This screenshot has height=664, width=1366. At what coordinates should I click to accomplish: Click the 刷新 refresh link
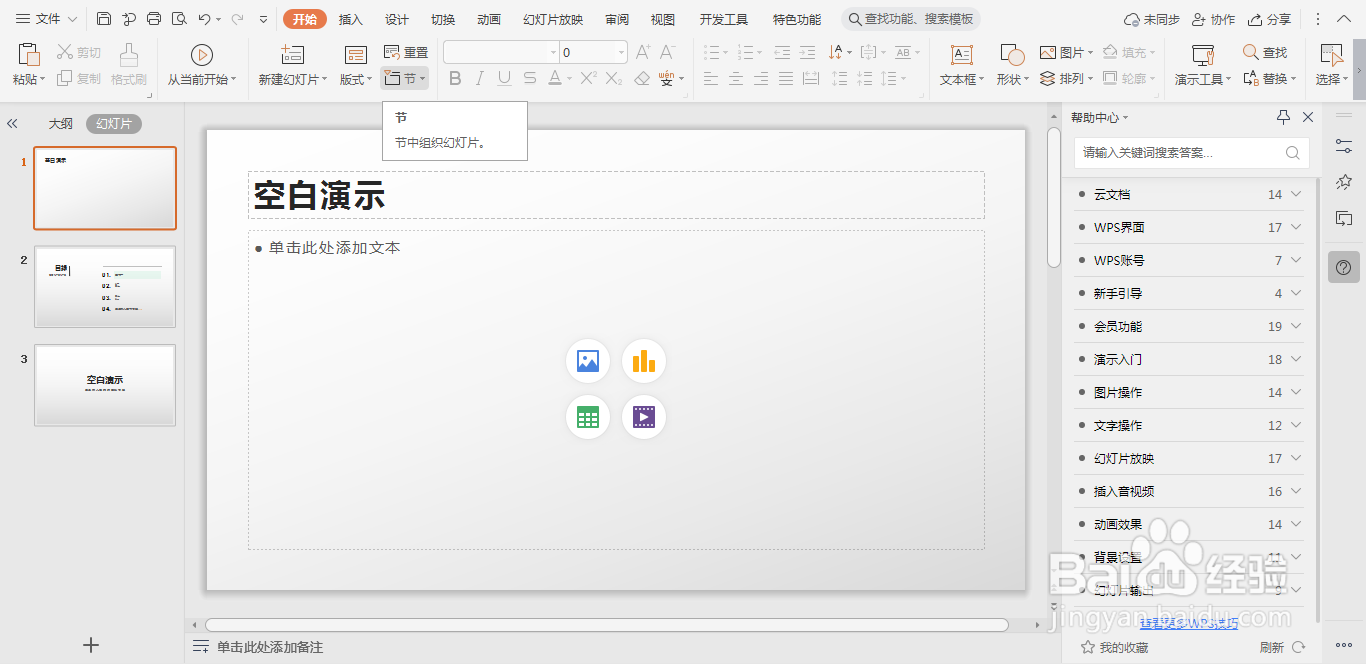point(1283,648)
